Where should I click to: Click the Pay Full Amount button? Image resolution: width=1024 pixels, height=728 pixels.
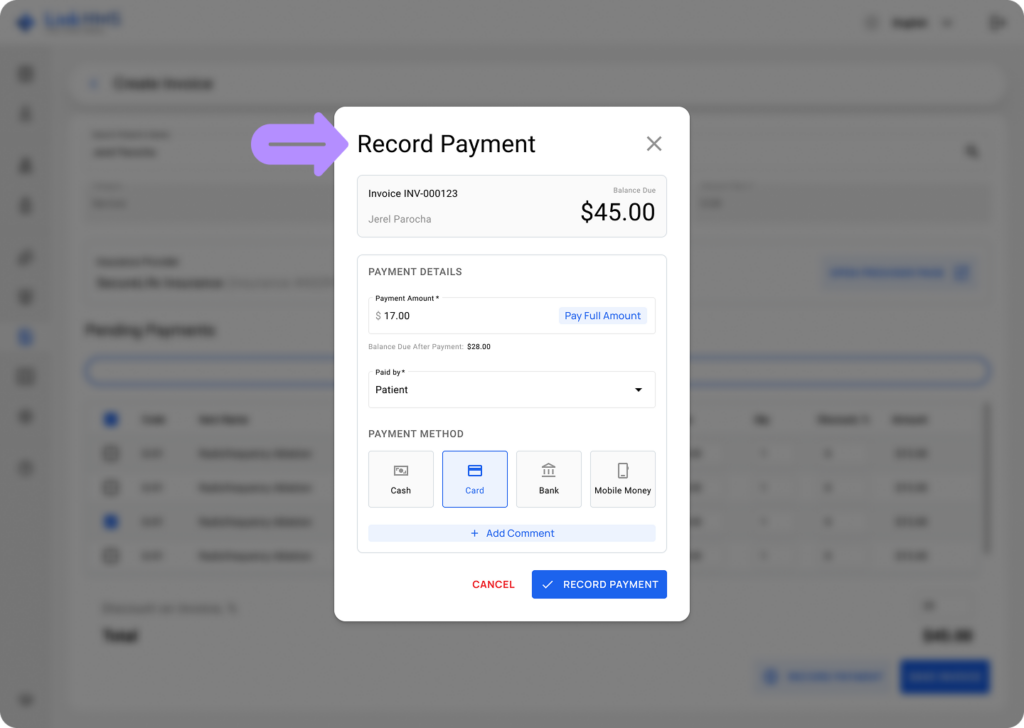[602, 315]
